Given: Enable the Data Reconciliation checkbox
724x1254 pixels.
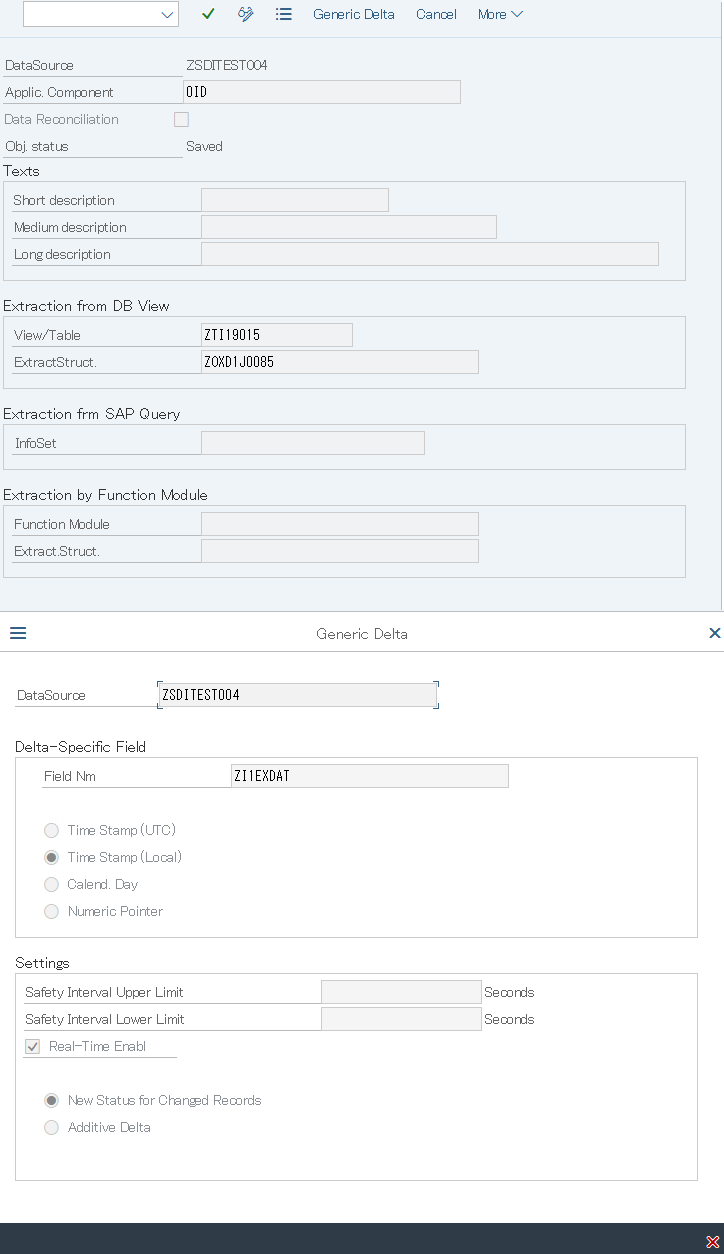Looking at the screenshot, I should (x=181, y=119).
